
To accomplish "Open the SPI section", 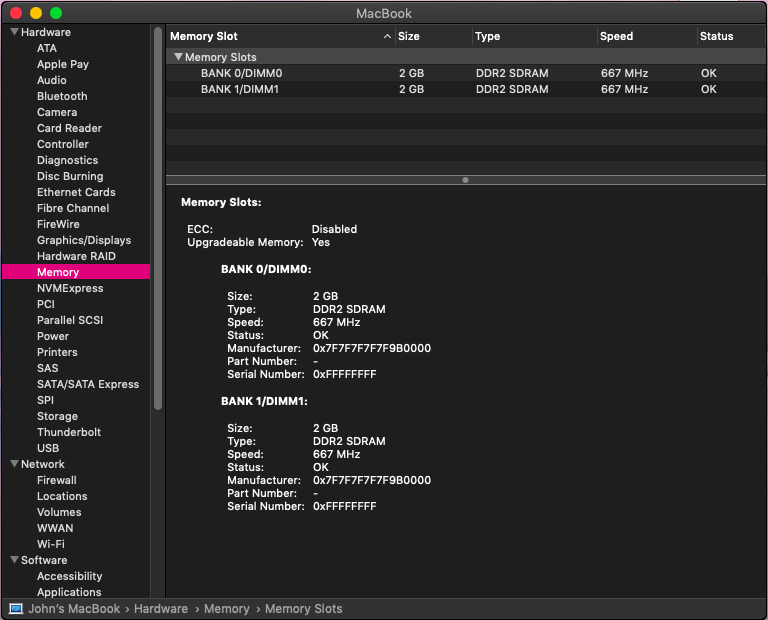I will tap(46, 400).
